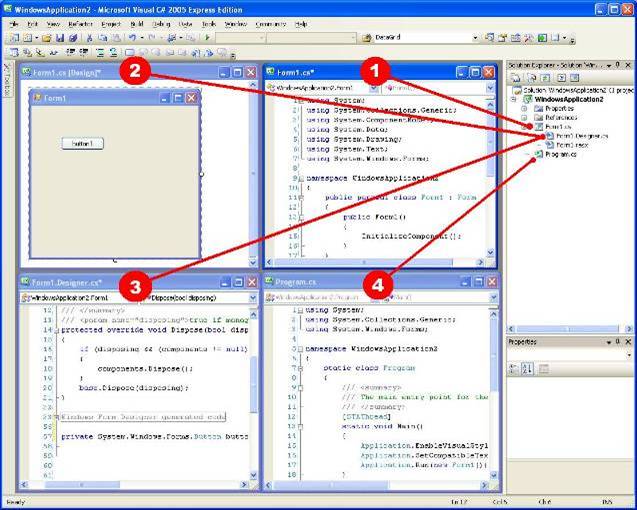Open the File menu
Image resolution: width=637 pixels, height=510 pixels.
click(x=13, y=24)
